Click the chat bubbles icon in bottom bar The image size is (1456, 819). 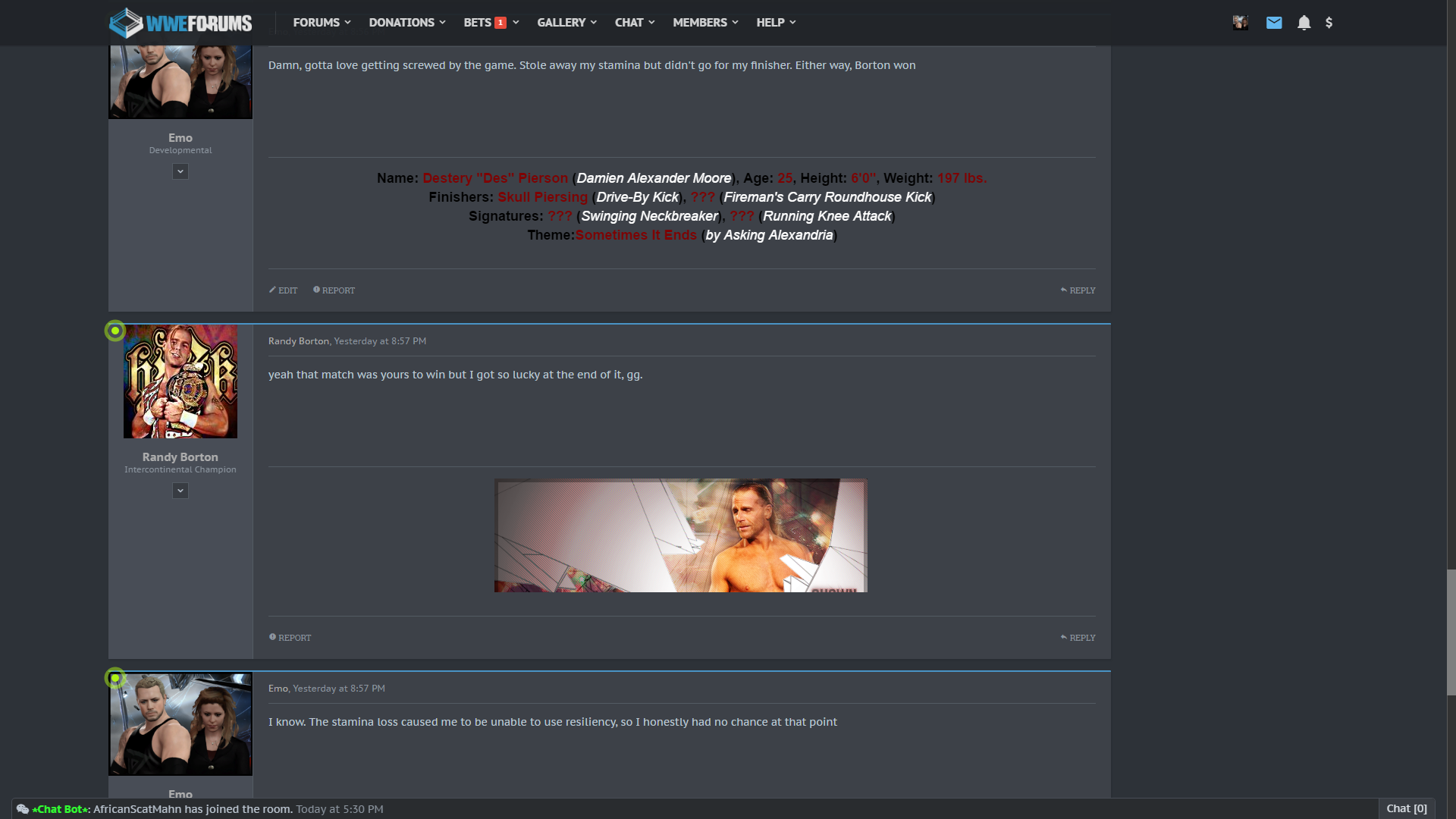coord(23,809)
